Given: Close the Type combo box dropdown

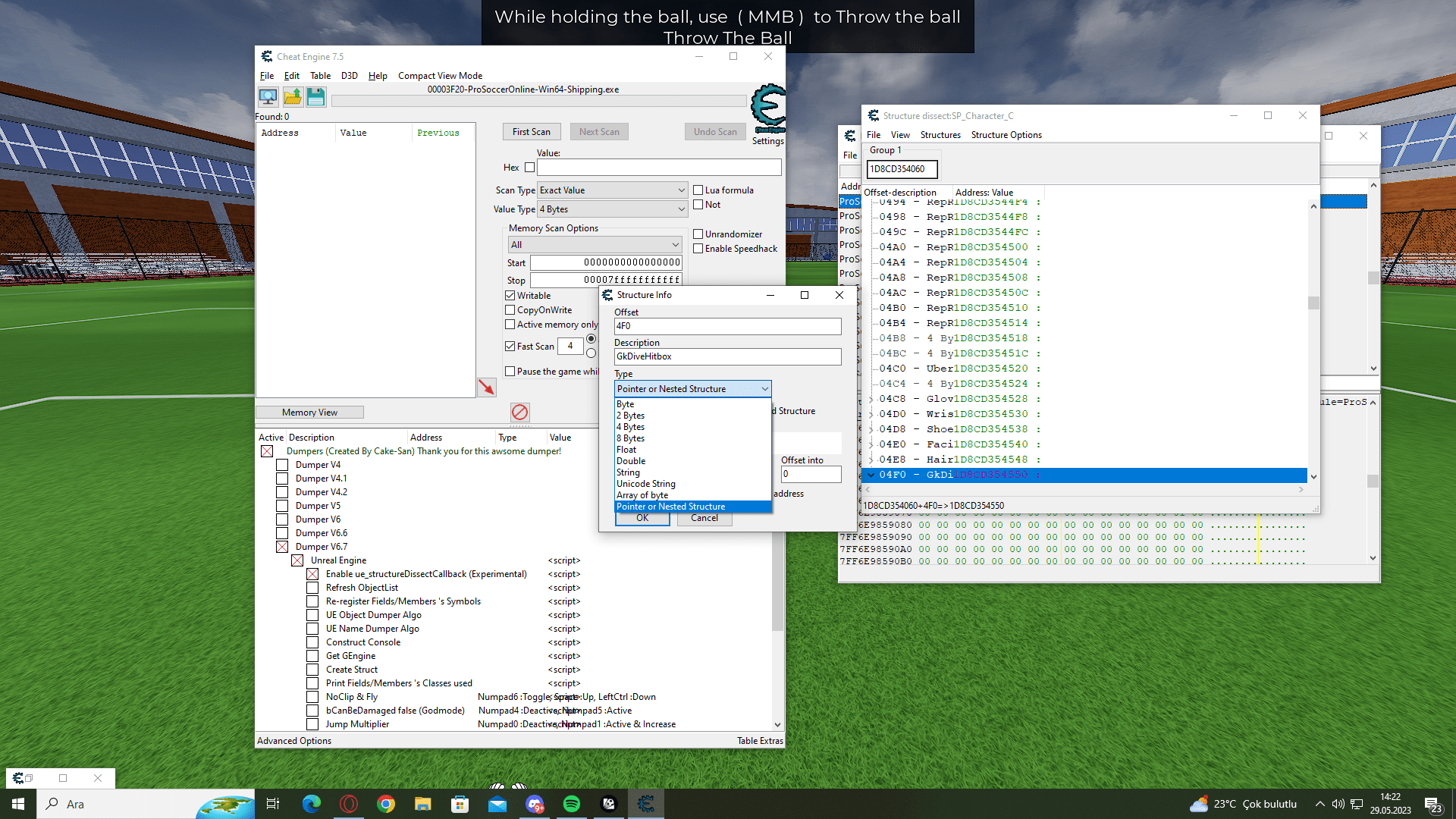Looking at the screenshot, I should point(764,389).
